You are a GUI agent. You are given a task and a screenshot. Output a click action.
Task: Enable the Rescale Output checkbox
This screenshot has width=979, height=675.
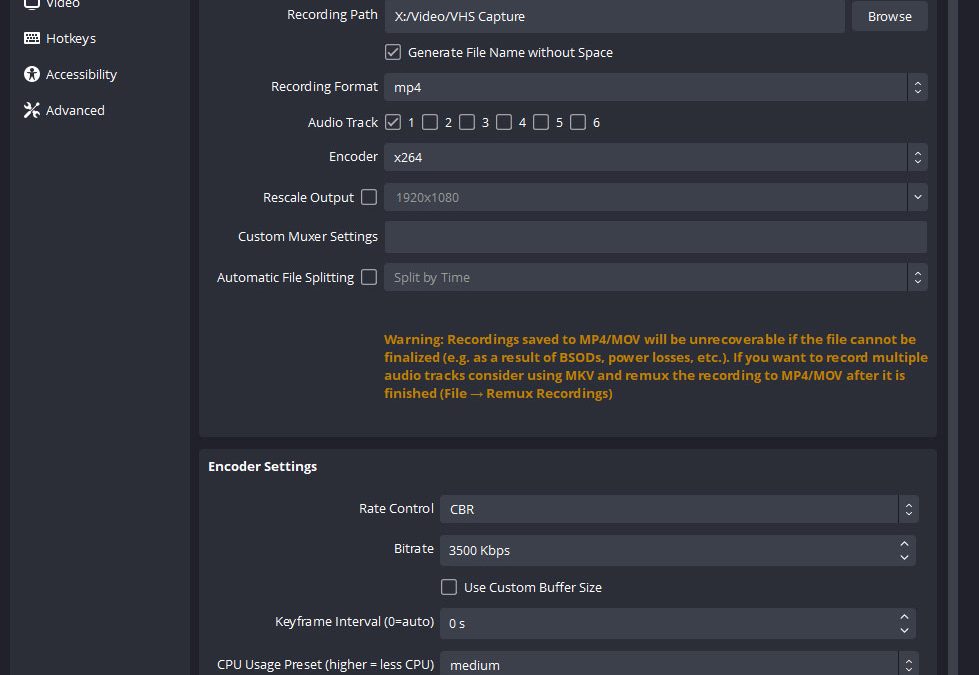click(369, 197)
